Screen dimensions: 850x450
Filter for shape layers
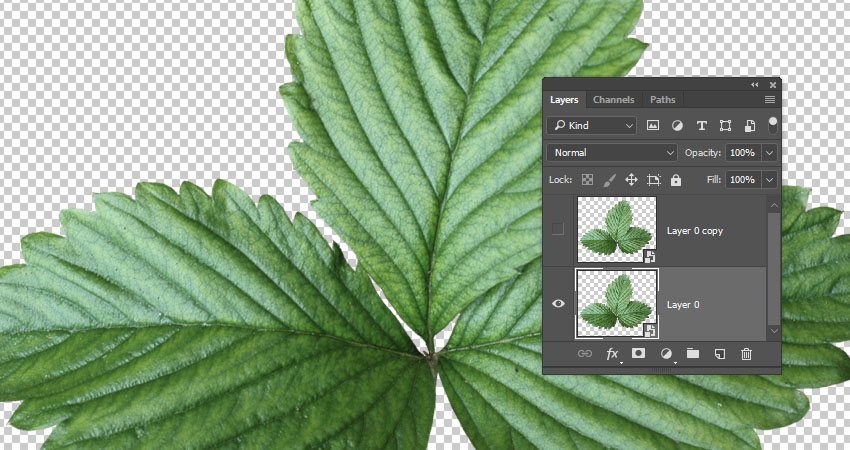[725, 126]
